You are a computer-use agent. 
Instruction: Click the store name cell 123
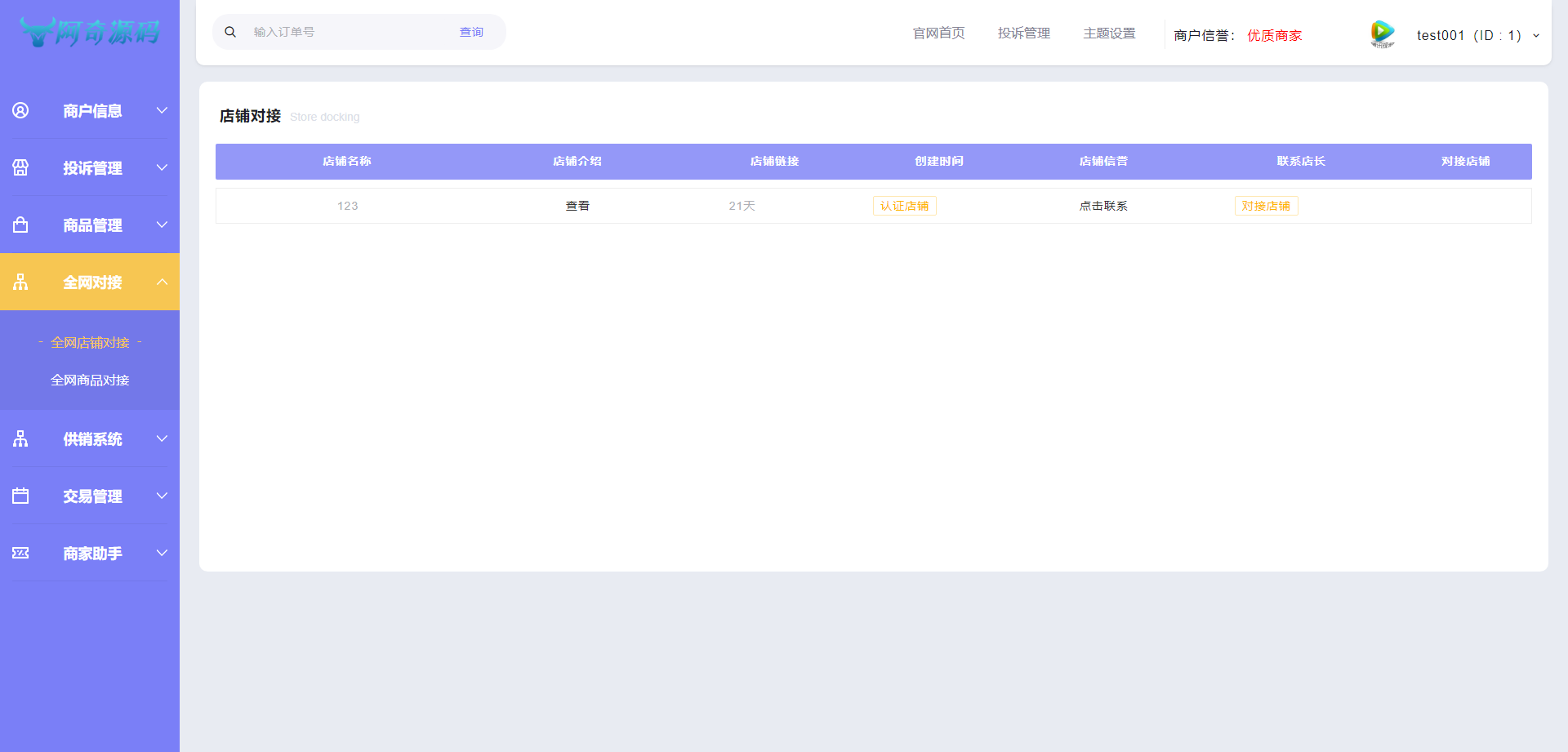(347, 206)
